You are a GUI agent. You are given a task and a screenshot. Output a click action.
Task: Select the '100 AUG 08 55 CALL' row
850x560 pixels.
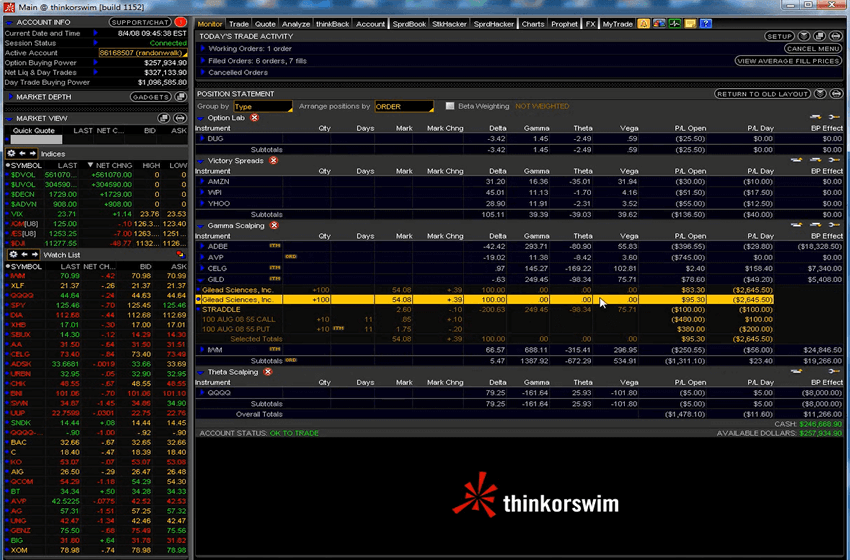pyautogui.click(x=485, y=319)
